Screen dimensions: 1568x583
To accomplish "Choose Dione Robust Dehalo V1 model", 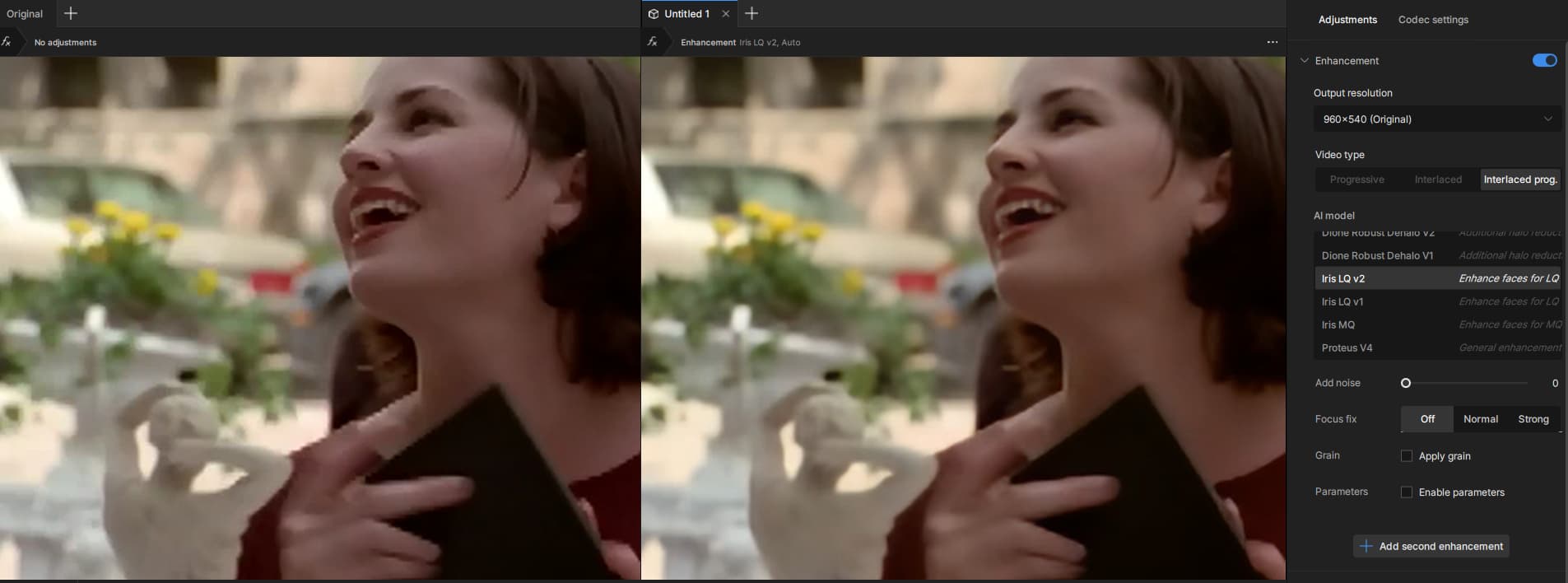I will tap(1438, 255).
